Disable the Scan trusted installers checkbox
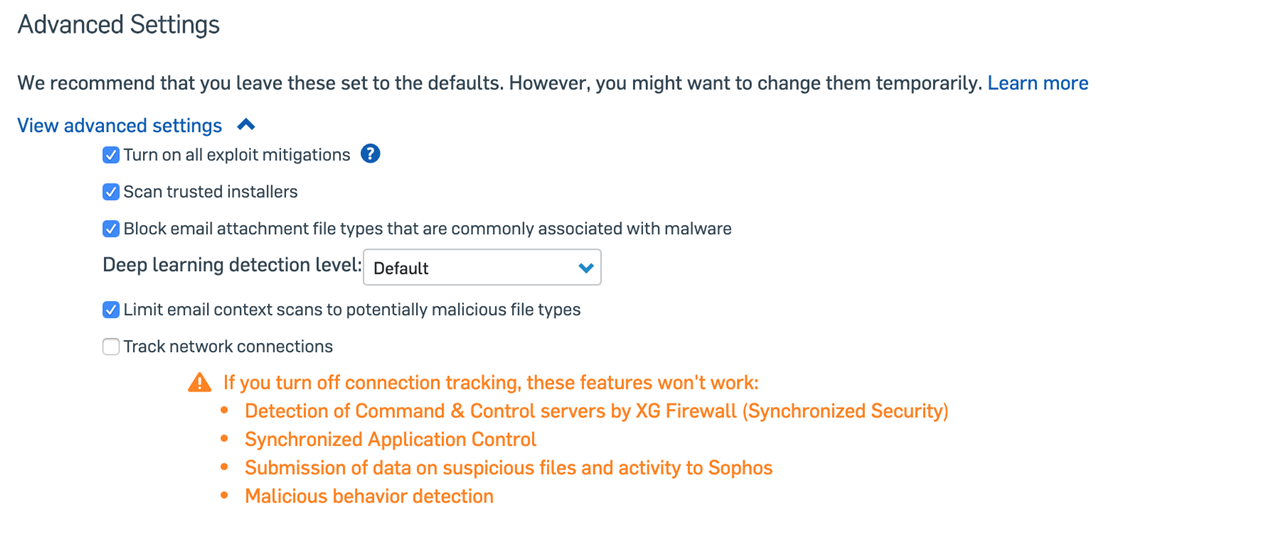This screenshot has width=1280, height=541. [x=111, y=192]
